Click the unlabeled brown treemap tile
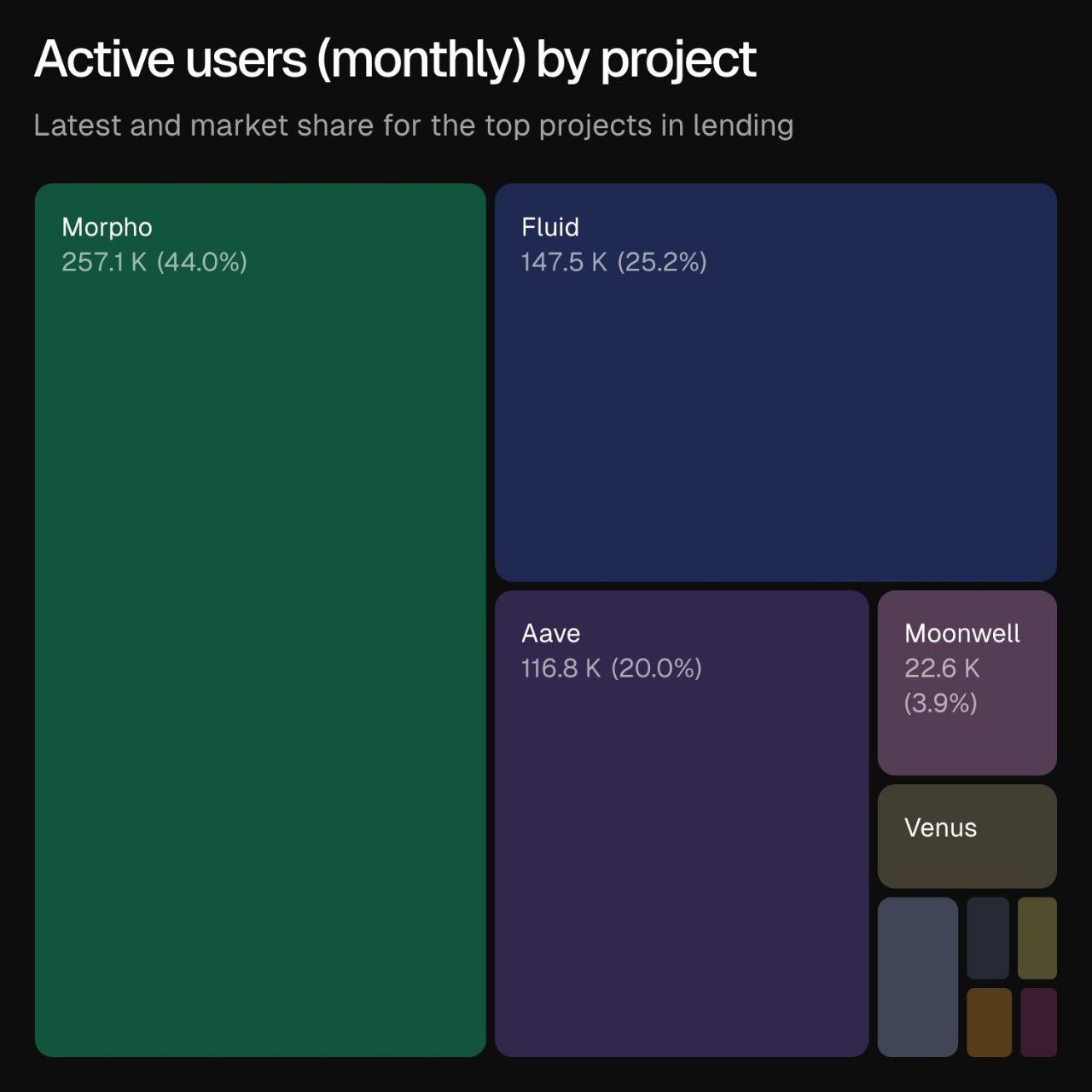This screenshot has width=1092, height=1092. [990, 1022]
